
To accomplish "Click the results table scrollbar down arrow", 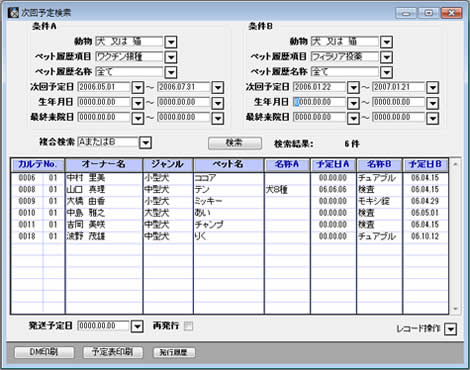I will click(x=455, y=309).
